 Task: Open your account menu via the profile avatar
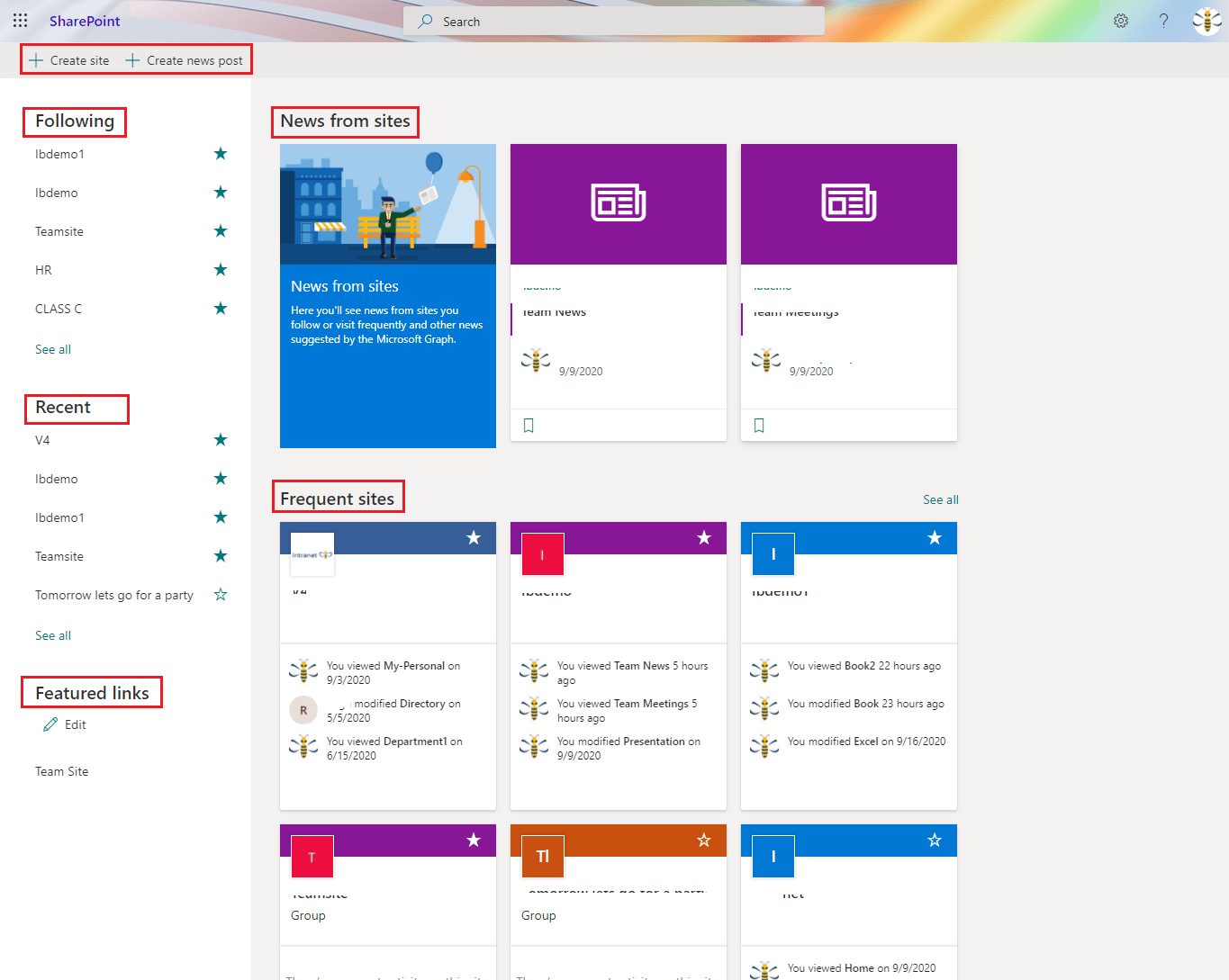click(x=1206, y=20)
